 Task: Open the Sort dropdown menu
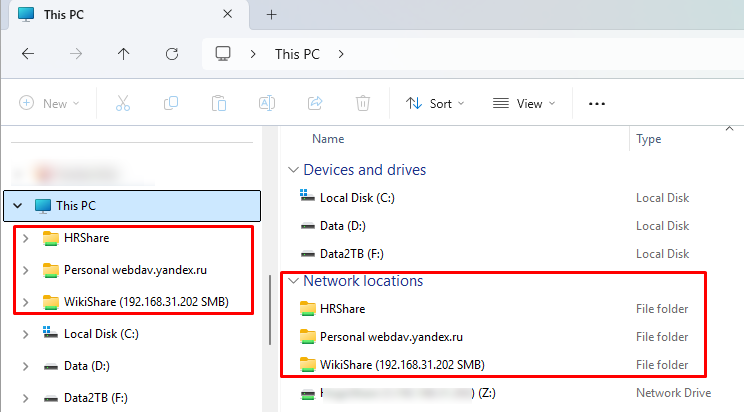pyautogui.click(x=435, y=103)
